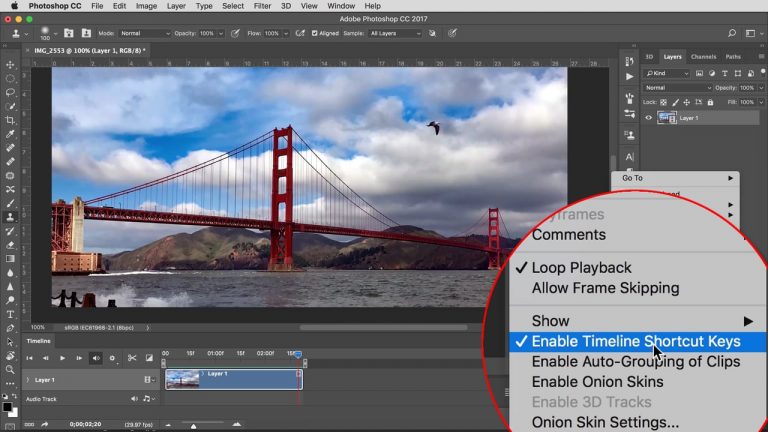
Task: Open timeline playback settings gear
Action: 112,358
